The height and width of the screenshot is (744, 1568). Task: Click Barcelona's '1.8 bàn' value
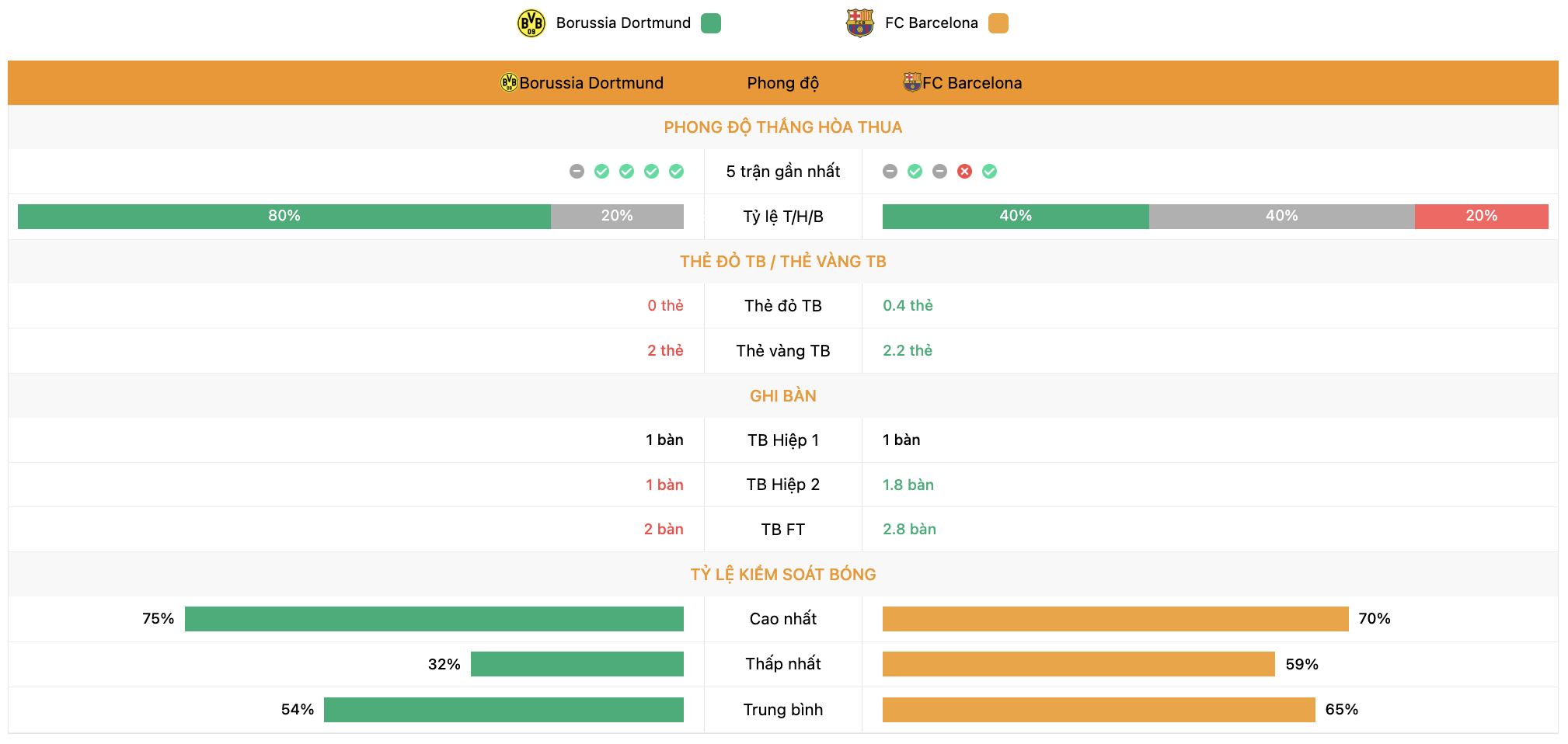point(908,485)
